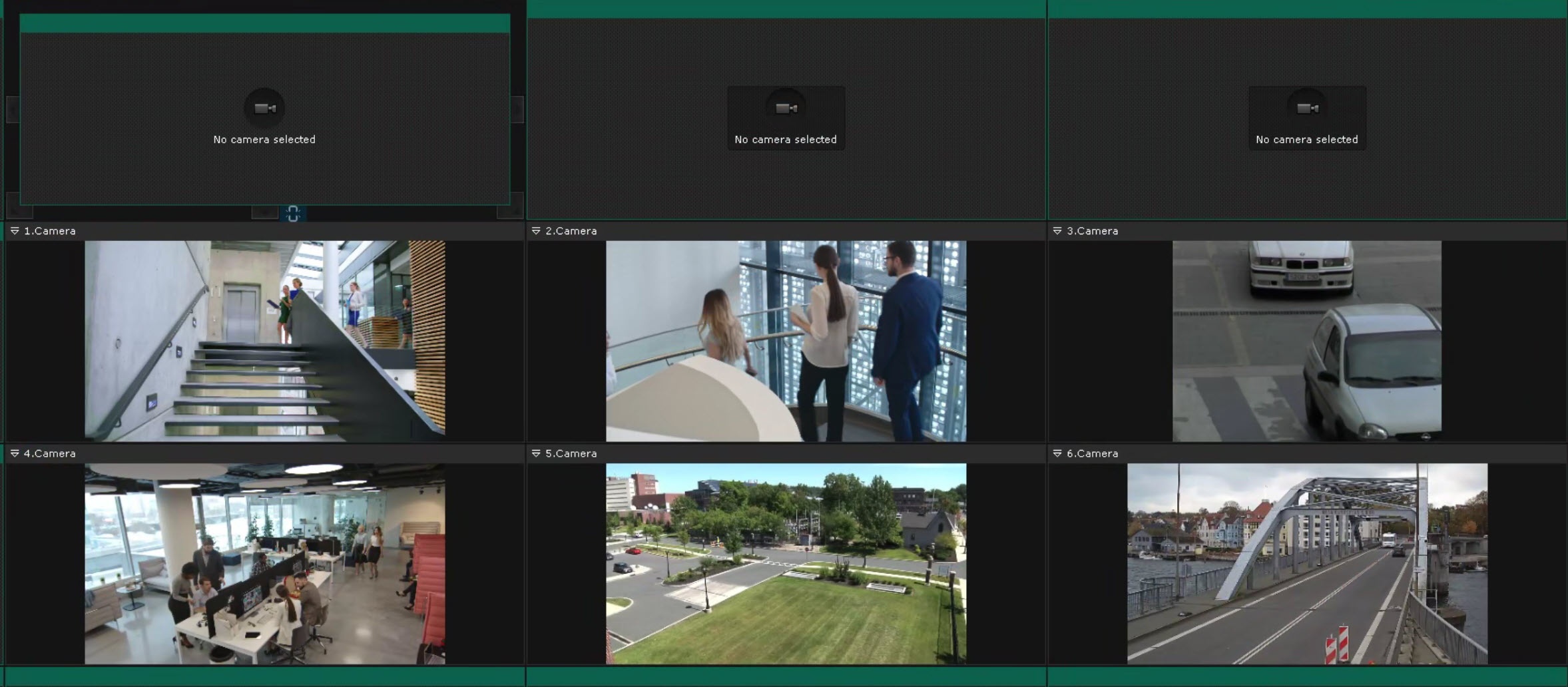1568x687 pixels.
Task: Open the 1.Camera dropdown arrow
Action: 15,231
